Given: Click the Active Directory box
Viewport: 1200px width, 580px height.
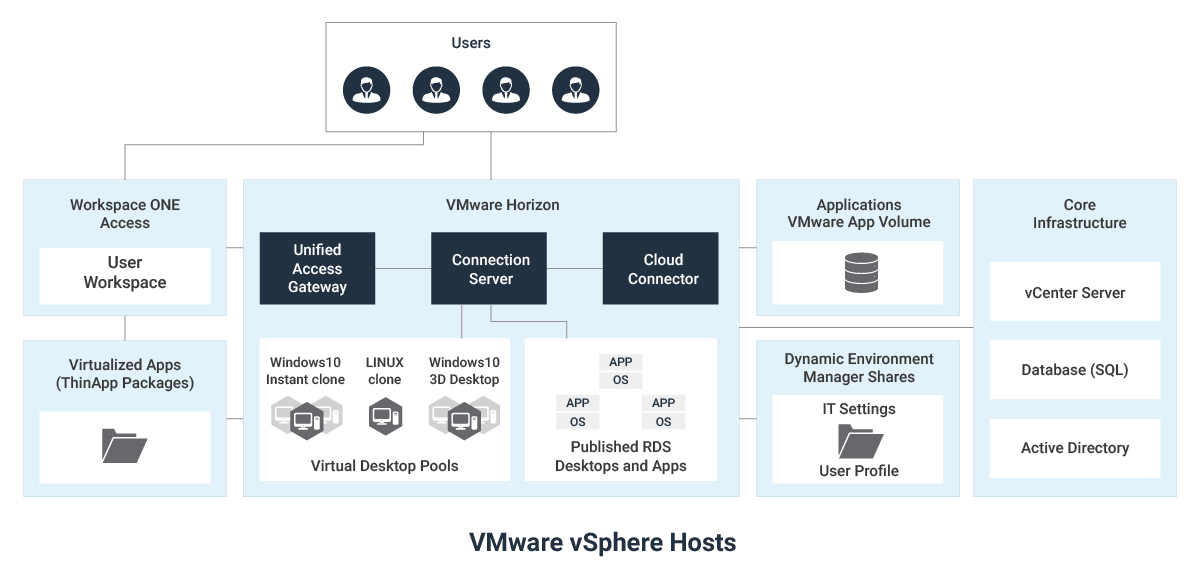Looking at the screenshot, I should (x=1075, y=448).
